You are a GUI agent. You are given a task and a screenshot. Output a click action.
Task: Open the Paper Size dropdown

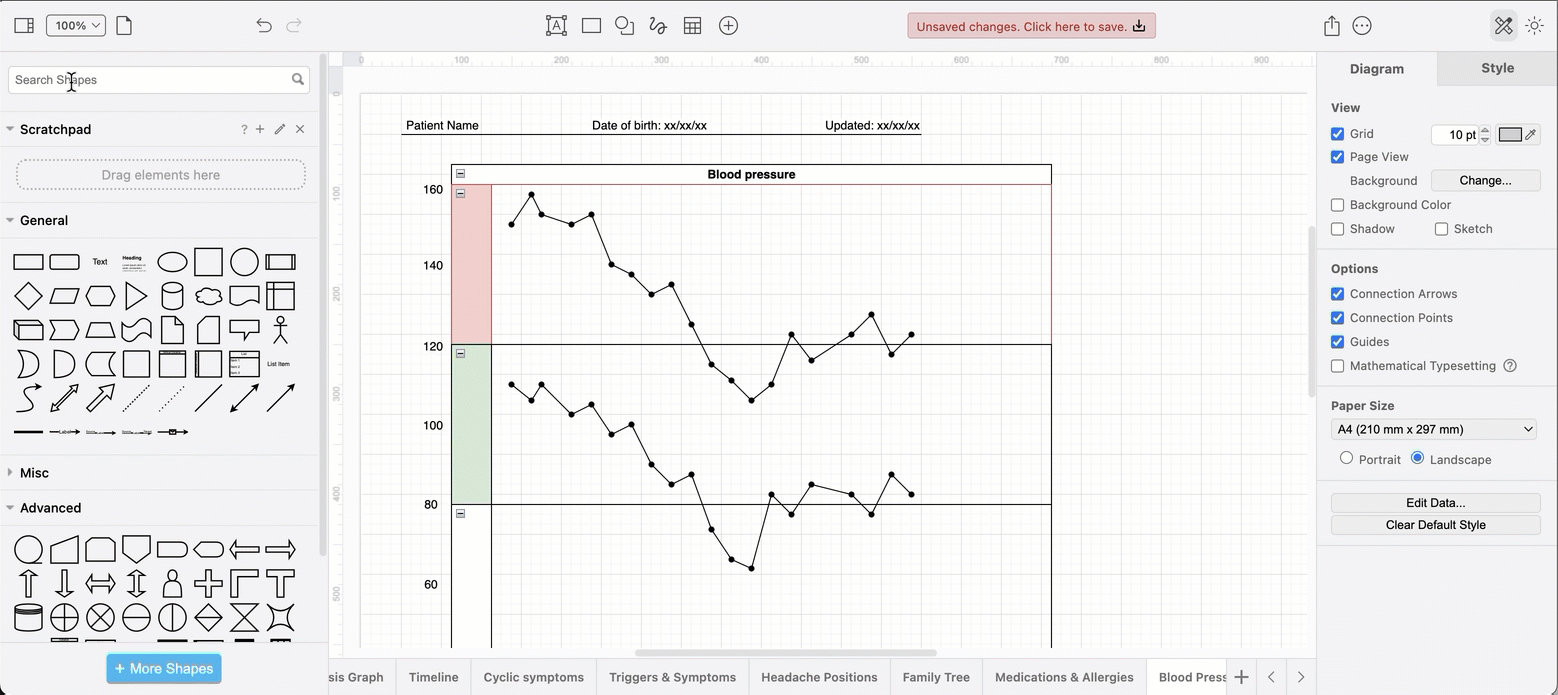tap(1433, 428)
